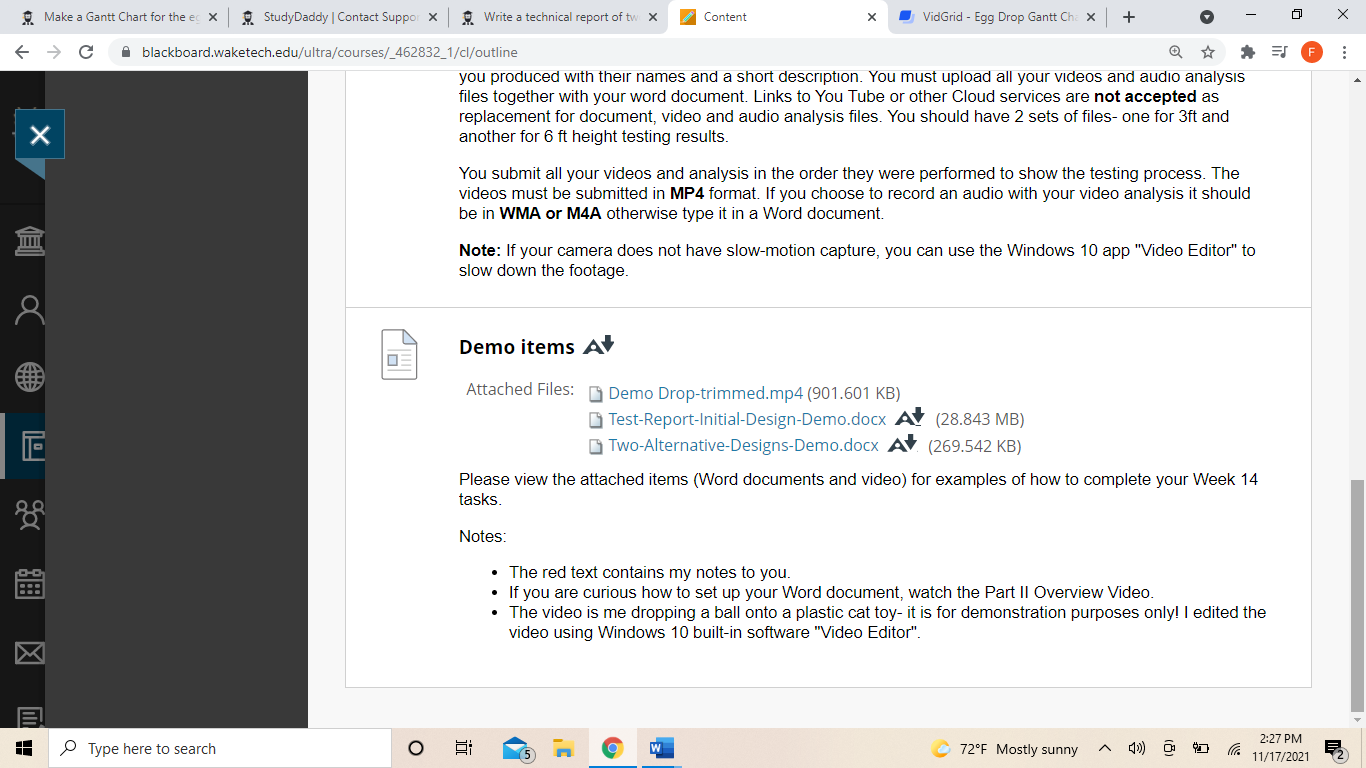Open alternative formats for Test-Report-Initial-Design-Demo.docx
1366x768 pixels.
point(909,418)
